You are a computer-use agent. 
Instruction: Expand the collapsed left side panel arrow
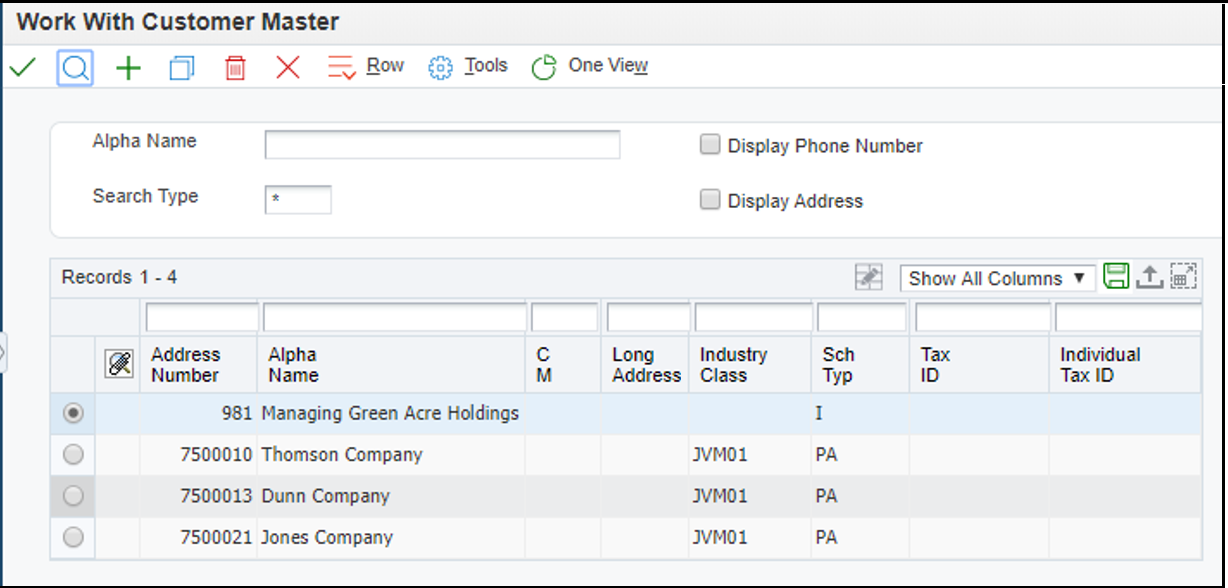[x=5, y=351]
